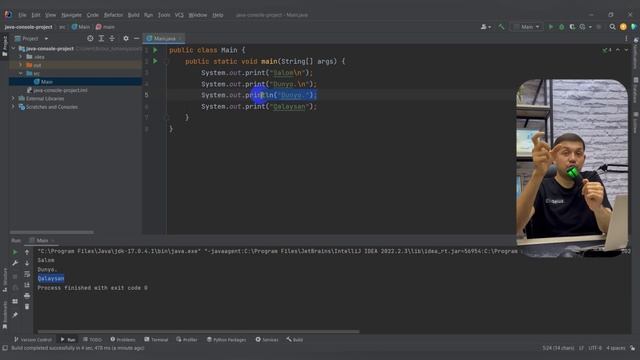640x360 pixels.
Task: Open Terminal tool window
Action: coord(156,340)
